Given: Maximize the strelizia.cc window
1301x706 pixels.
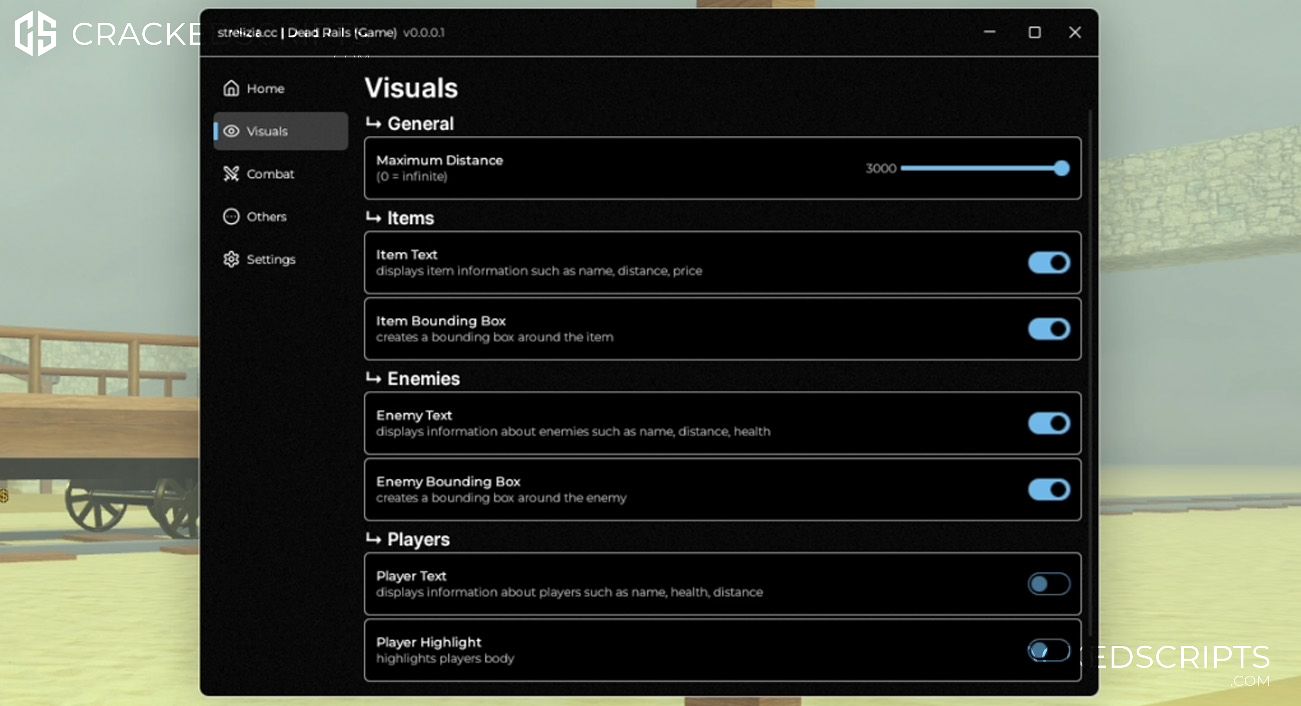Looking at the screenshot, I should click(x=1034, y=32).
